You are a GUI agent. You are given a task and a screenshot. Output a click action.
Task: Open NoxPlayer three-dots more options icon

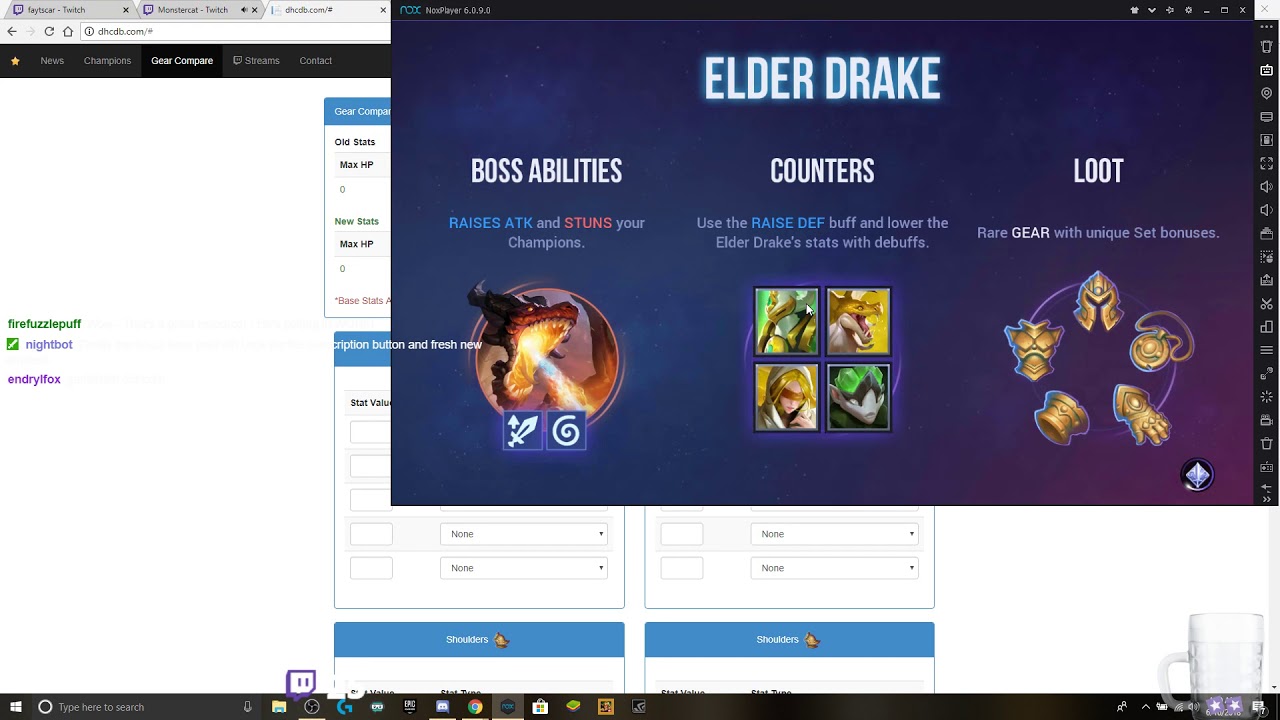point(1267,28)
